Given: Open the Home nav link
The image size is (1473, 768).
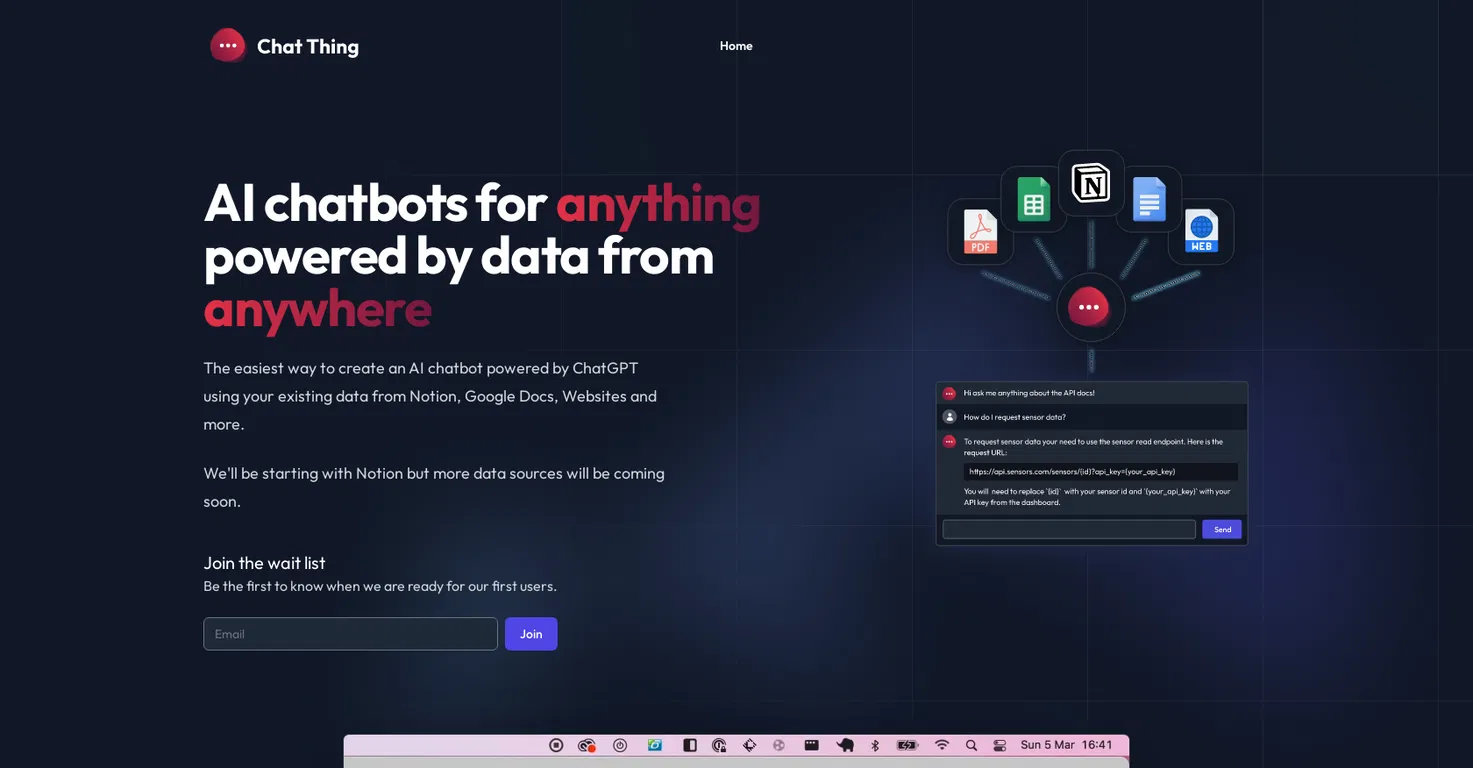Looking at the screenshot, I should [736, 46].
